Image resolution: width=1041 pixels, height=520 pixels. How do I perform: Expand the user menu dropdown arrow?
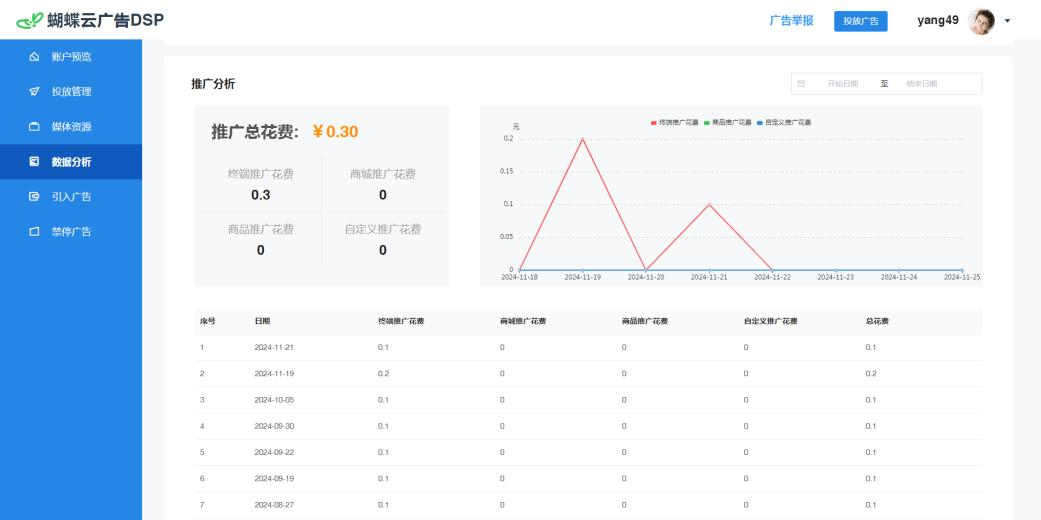click(x=1007, y=21)
